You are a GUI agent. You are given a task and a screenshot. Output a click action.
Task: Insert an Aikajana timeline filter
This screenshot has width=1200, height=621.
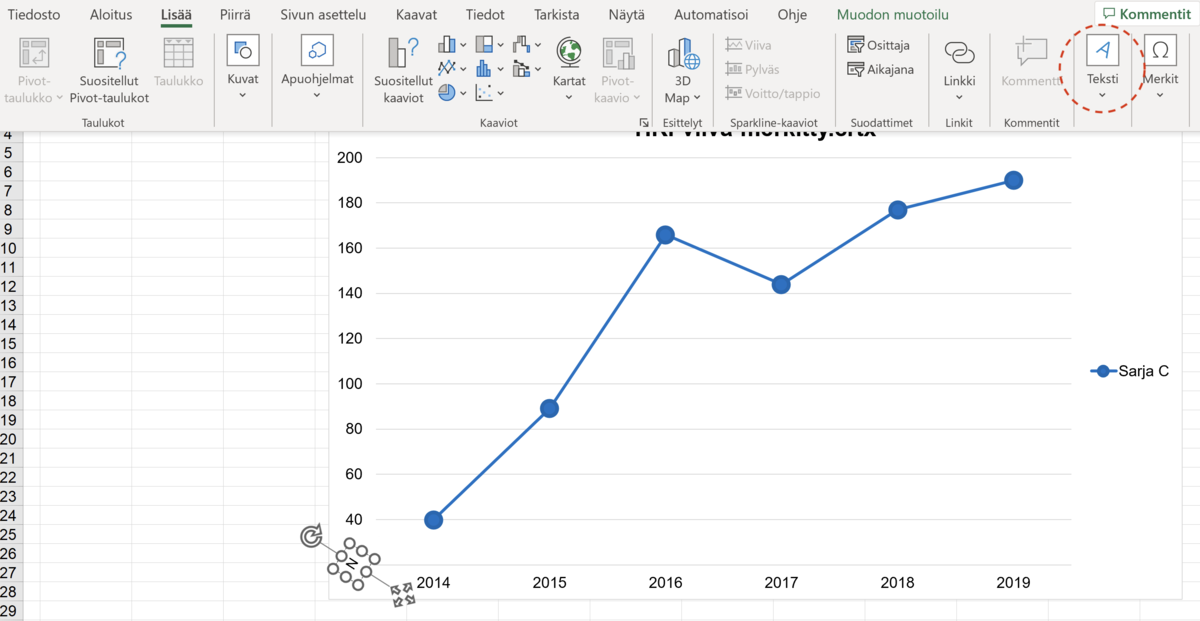point(880,69)
